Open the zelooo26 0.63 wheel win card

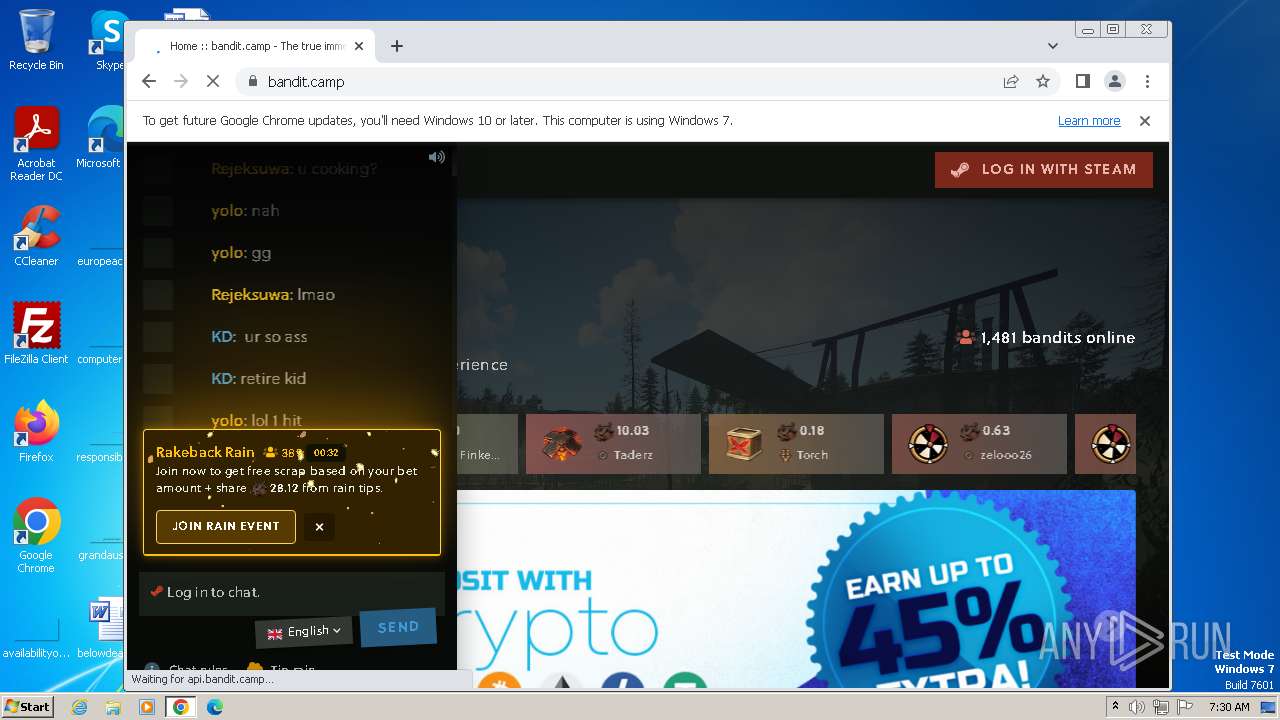click(x=979, y=443)
